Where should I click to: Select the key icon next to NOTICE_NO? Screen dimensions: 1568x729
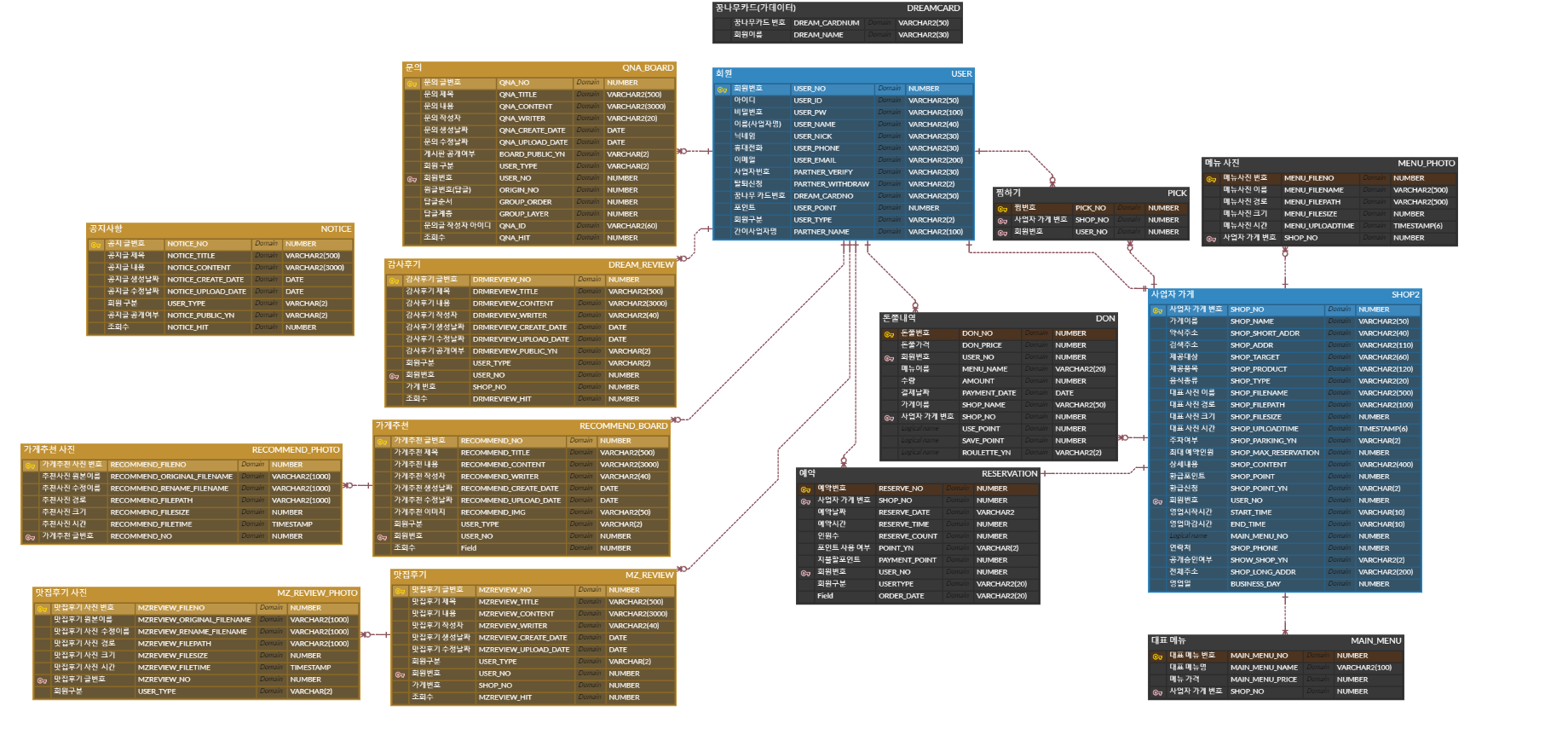point(96,245)
